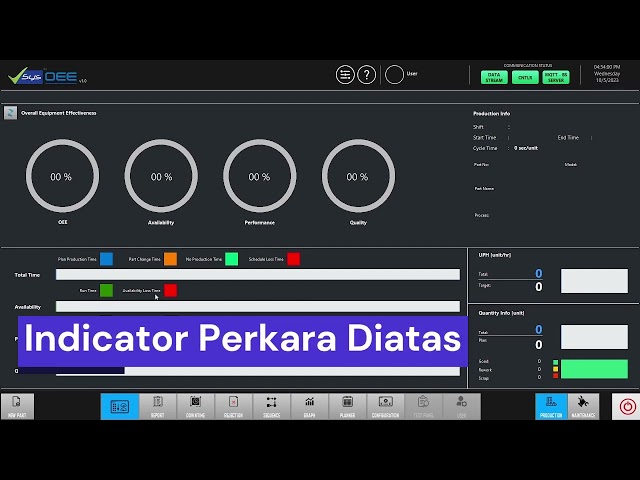The height and width of the screenshot is (480, 640).
Task: Click the 'Shift' label
Action: (478, 127)
